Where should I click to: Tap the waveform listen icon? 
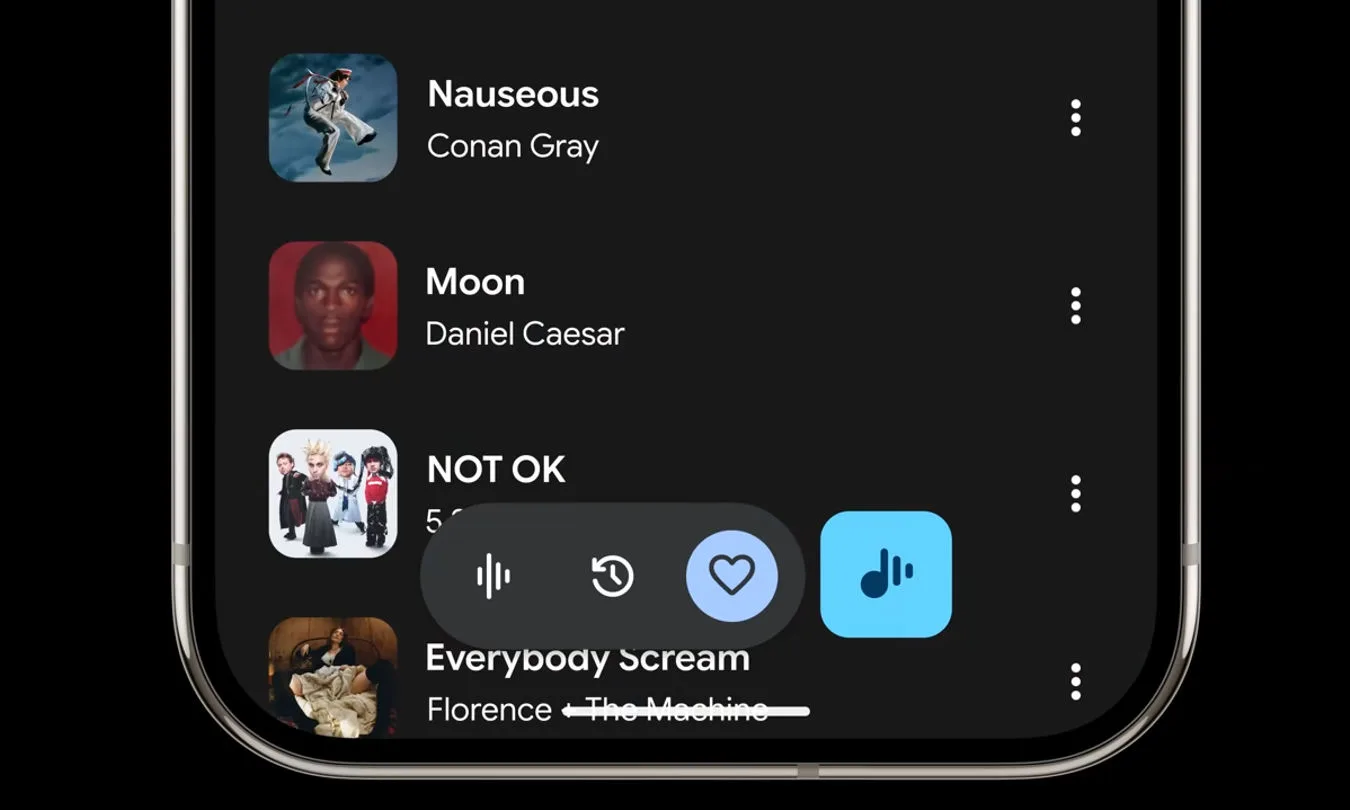tap(493, 576)
